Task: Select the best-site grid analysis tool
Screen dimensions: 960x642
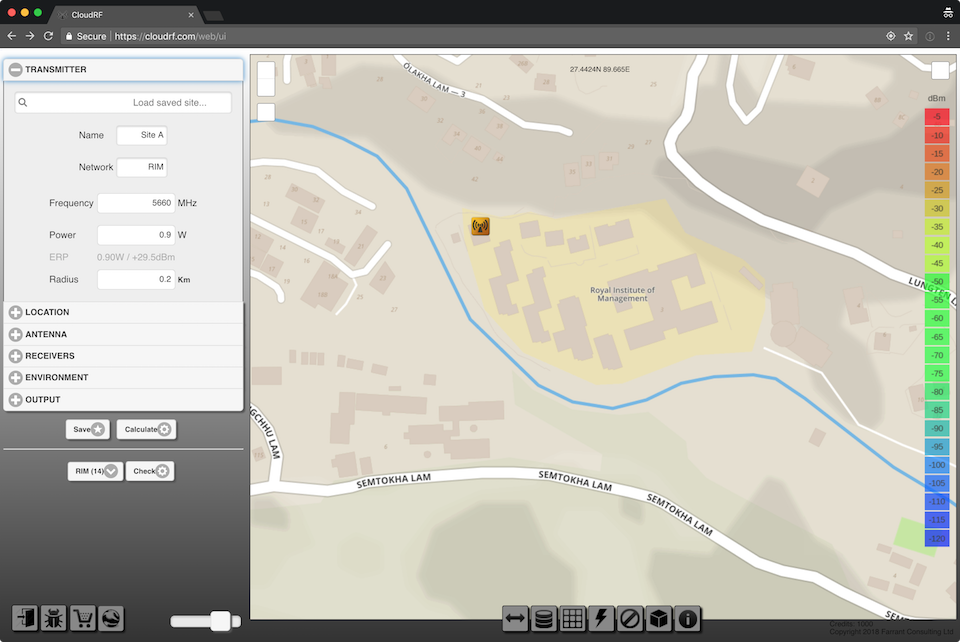Action: pos(572,618)
